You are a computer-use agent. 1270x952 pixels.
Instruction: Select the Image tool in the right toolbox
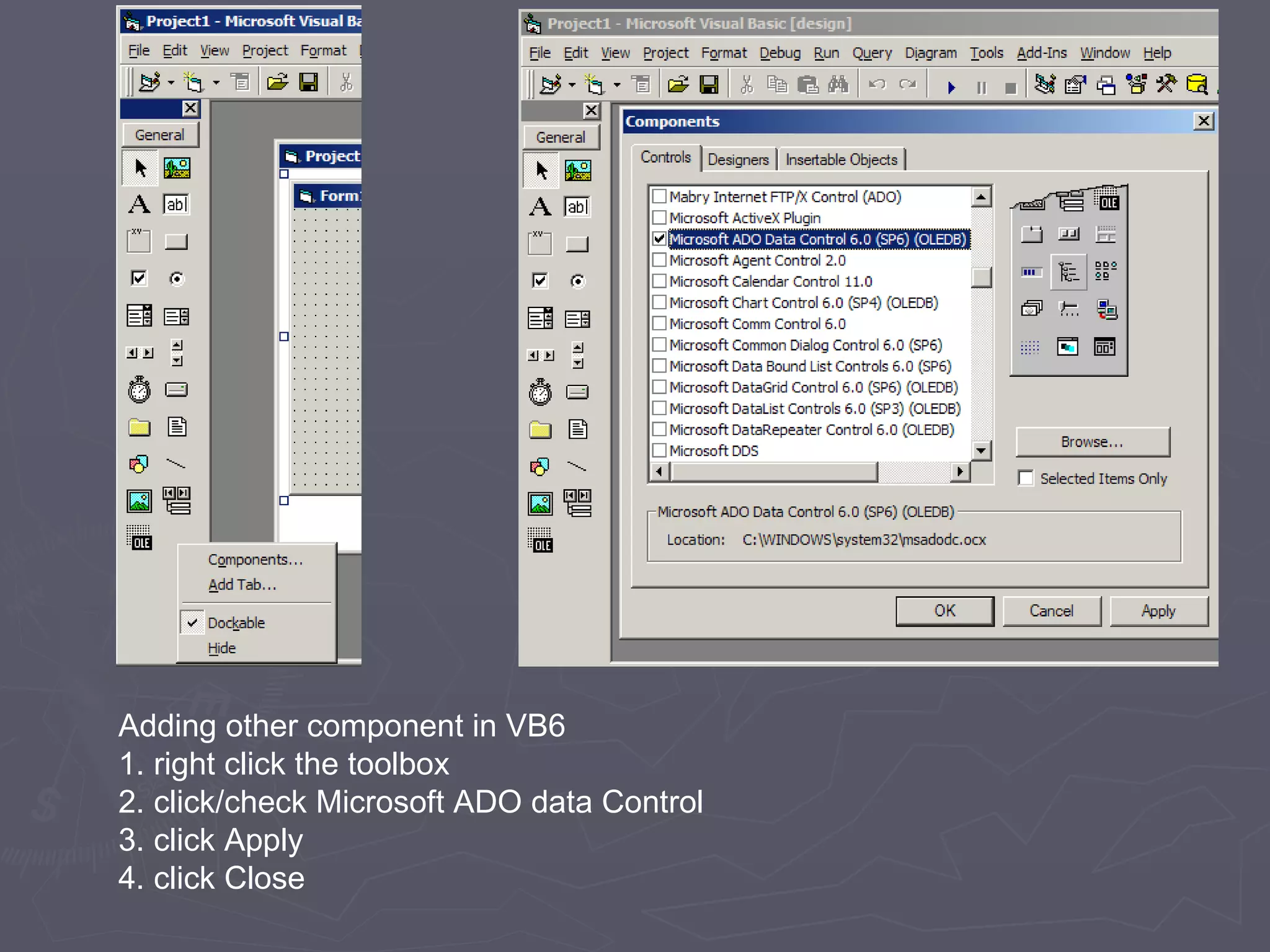540,503
